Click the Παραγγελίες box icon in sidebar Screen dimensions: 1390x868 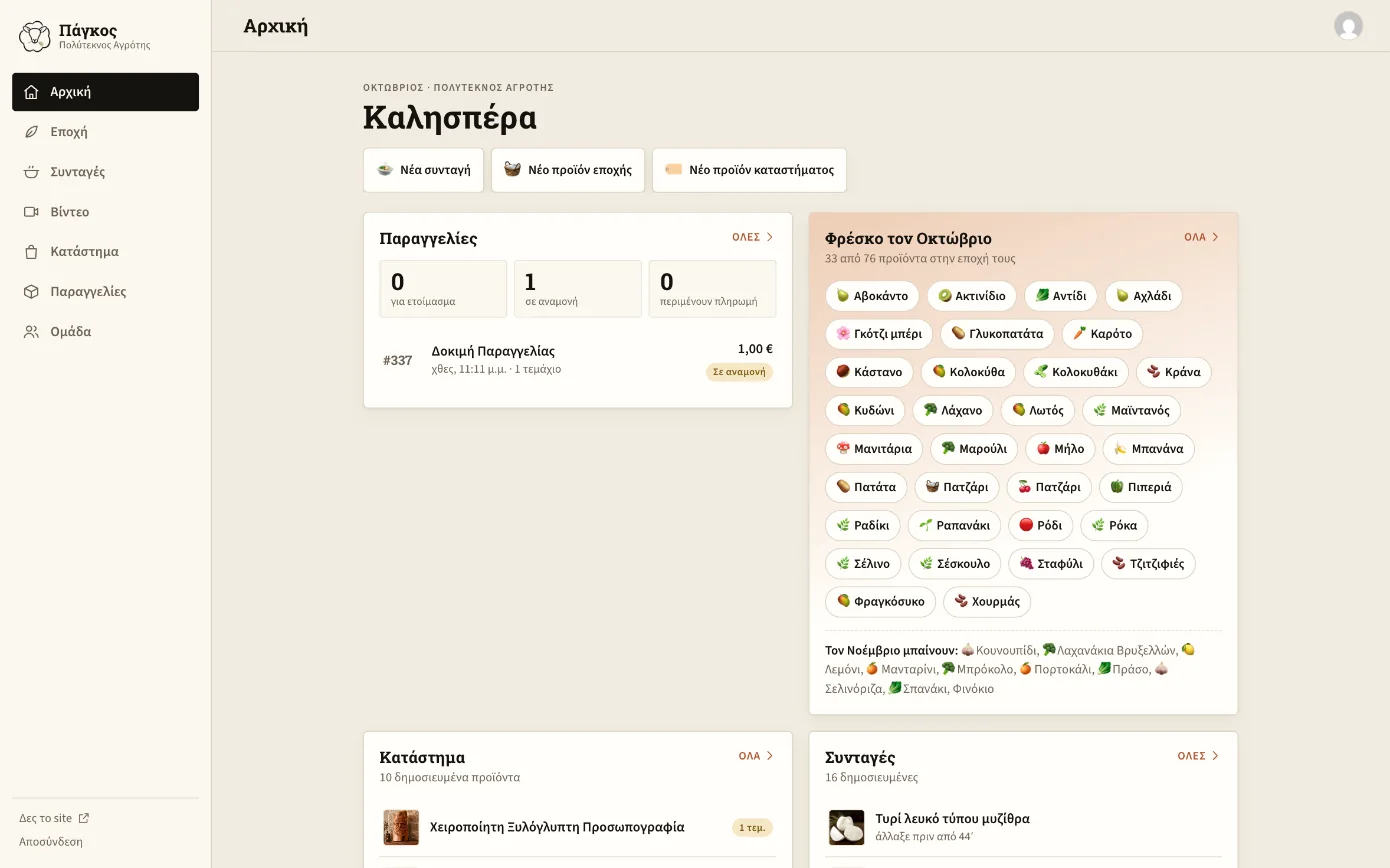pyautogui.click(x=31, y=292)
